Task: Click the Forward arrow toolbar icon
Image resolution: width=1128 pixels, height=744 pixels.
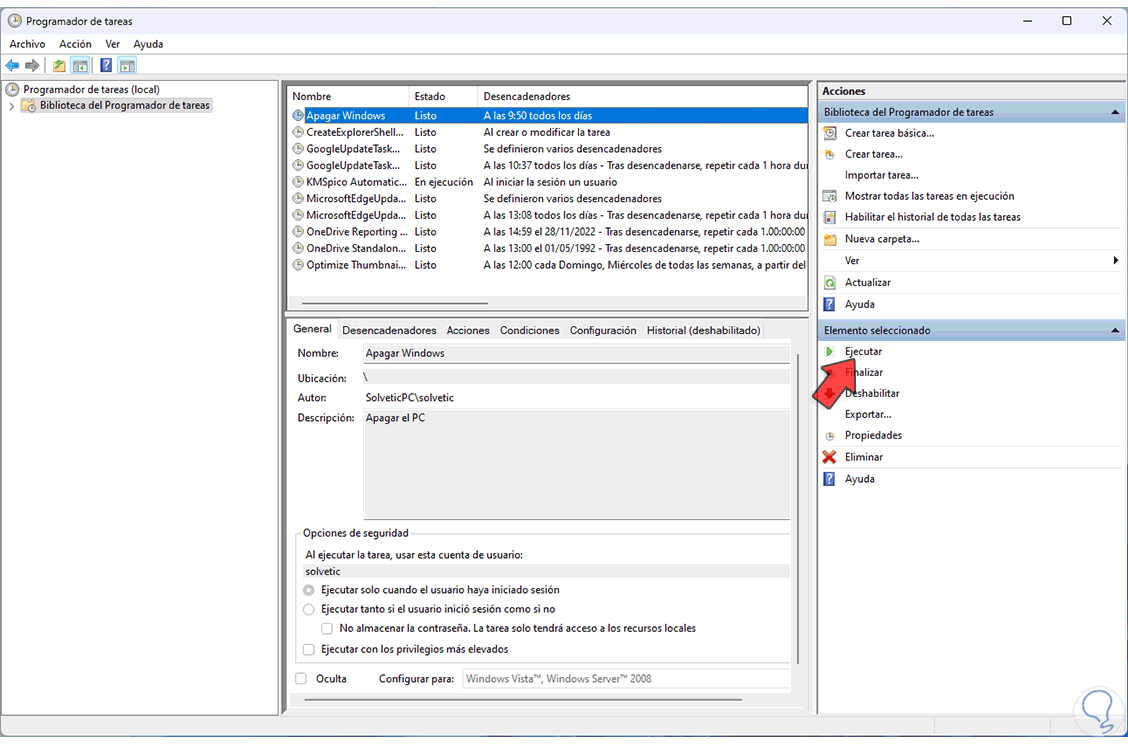Action: [x=32, y=65]
